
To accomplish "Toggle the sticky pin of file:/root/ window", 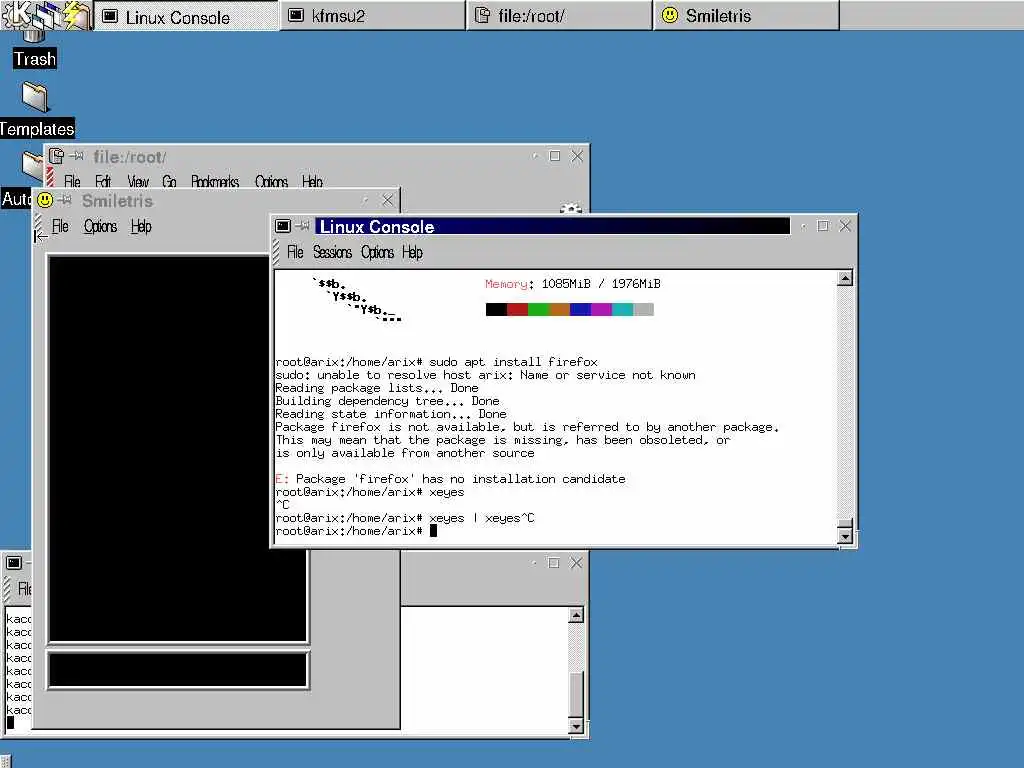I will 77,156.
